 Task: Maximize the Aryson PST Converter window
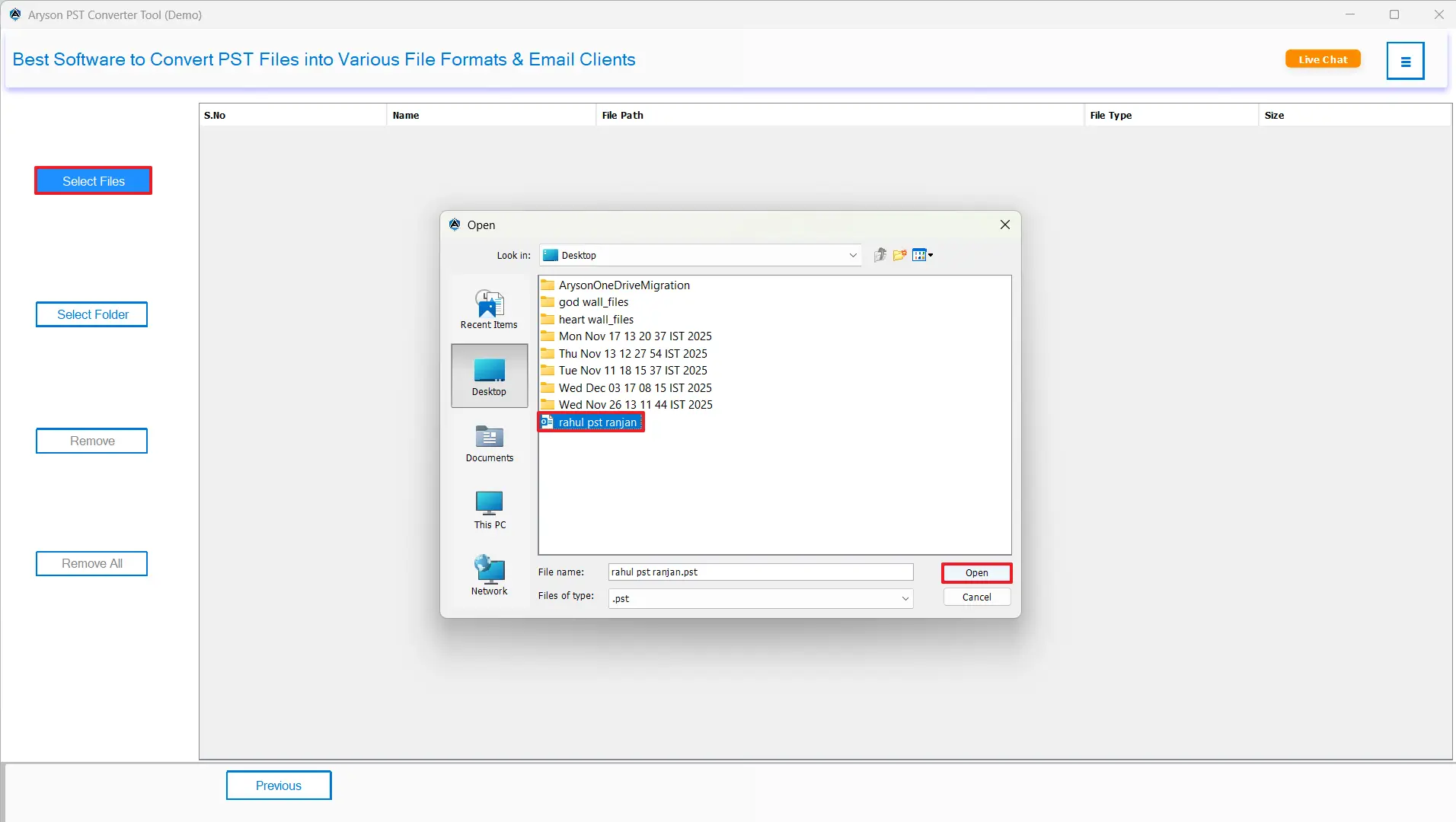point(1394,14)
